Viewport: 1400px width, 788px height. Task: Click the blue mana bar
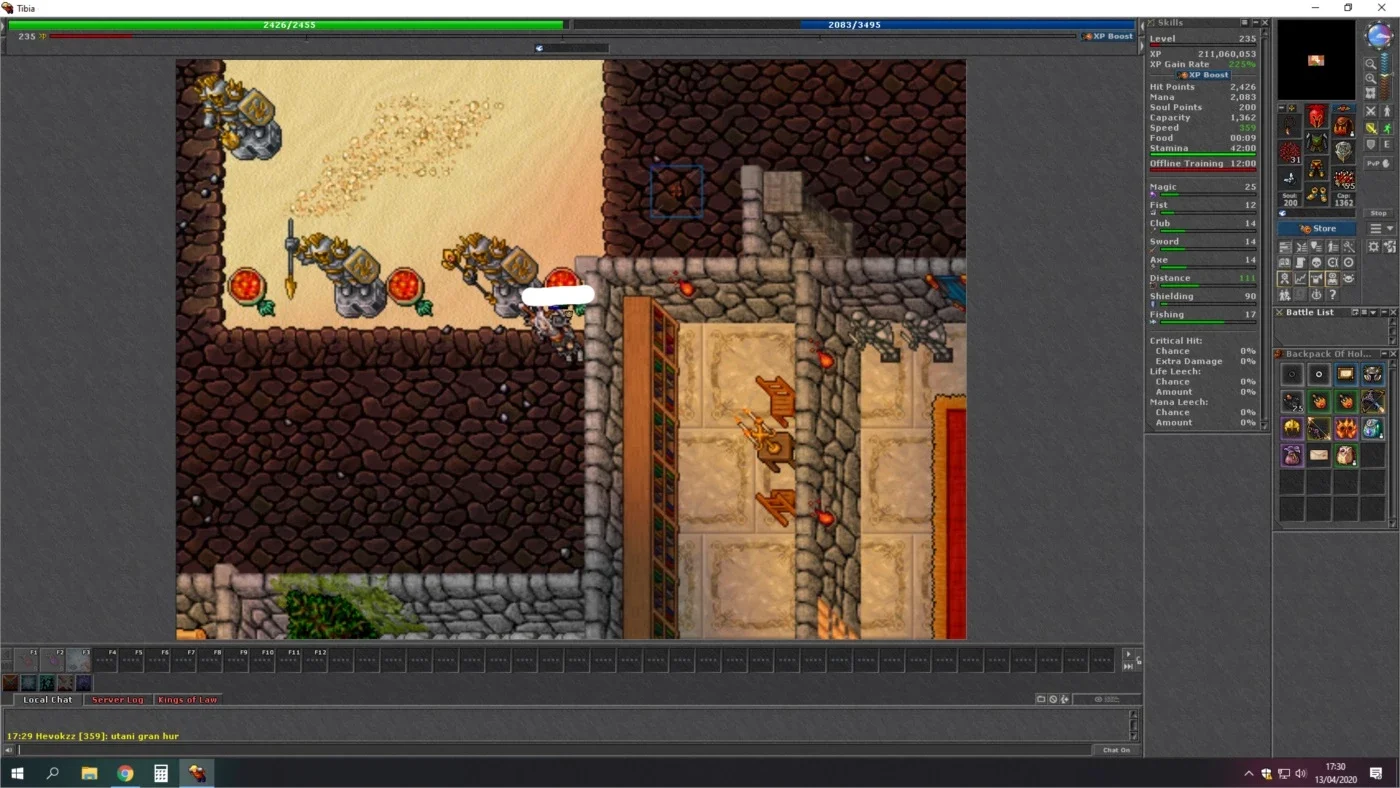click(x=853, y=25)
